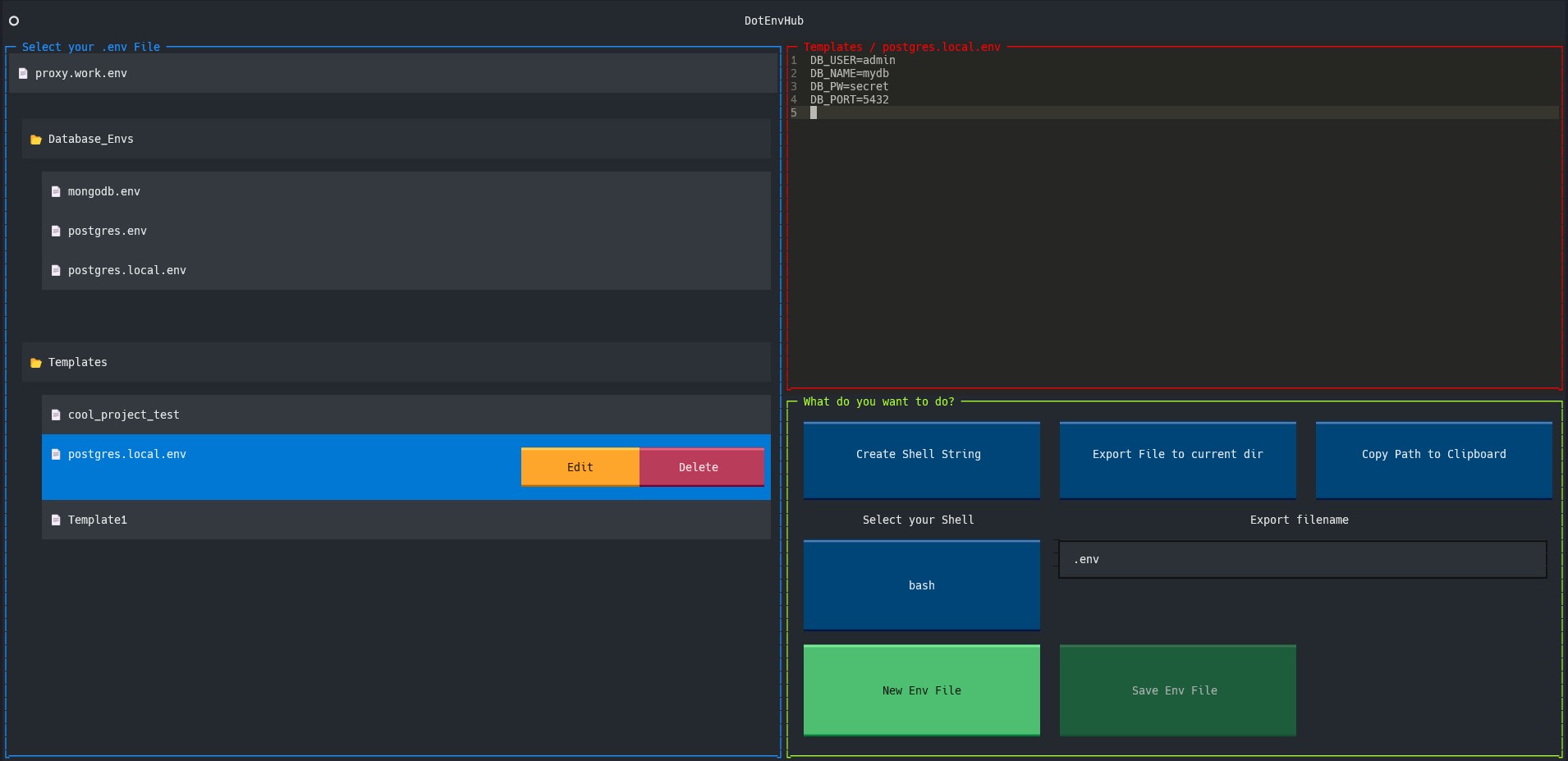Edit the selected postgres.local.env file
This screenshot has width=1568, height=761.
580,467
